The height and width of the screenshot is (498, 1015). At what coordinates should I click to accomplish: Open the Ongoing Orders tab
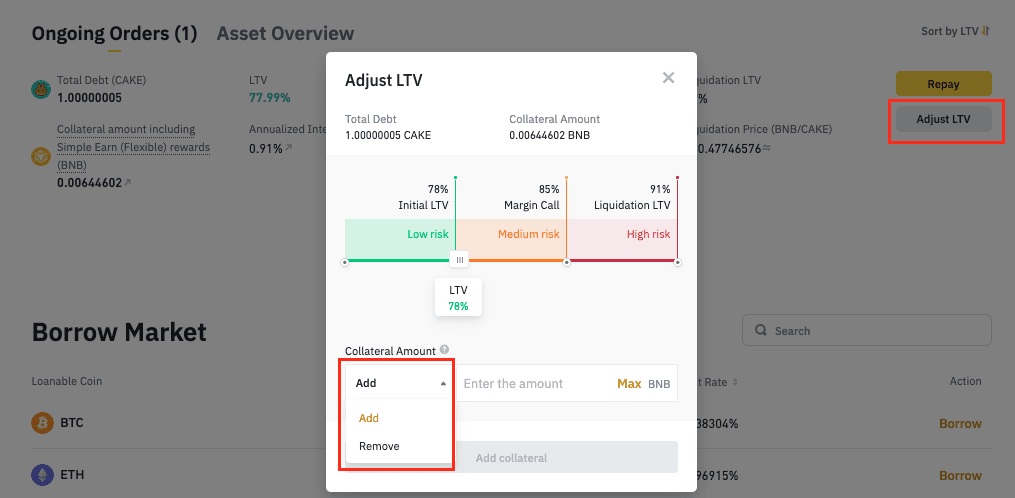tap(114, 34)
